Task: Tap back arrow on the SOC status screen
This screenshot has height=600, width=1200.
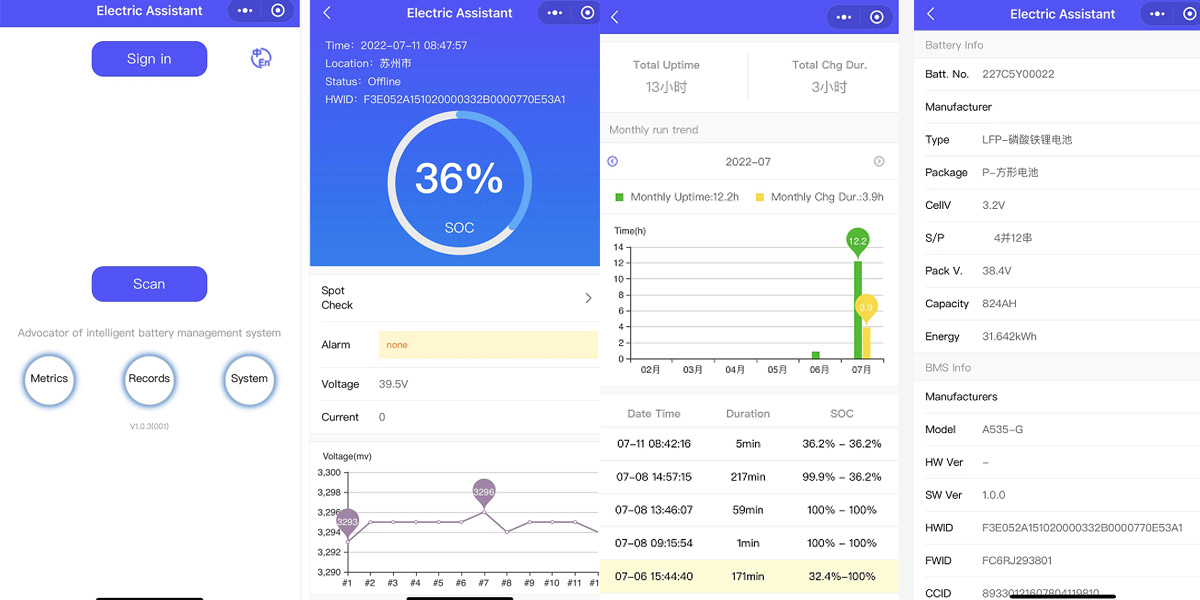Action: coord(327,13)
